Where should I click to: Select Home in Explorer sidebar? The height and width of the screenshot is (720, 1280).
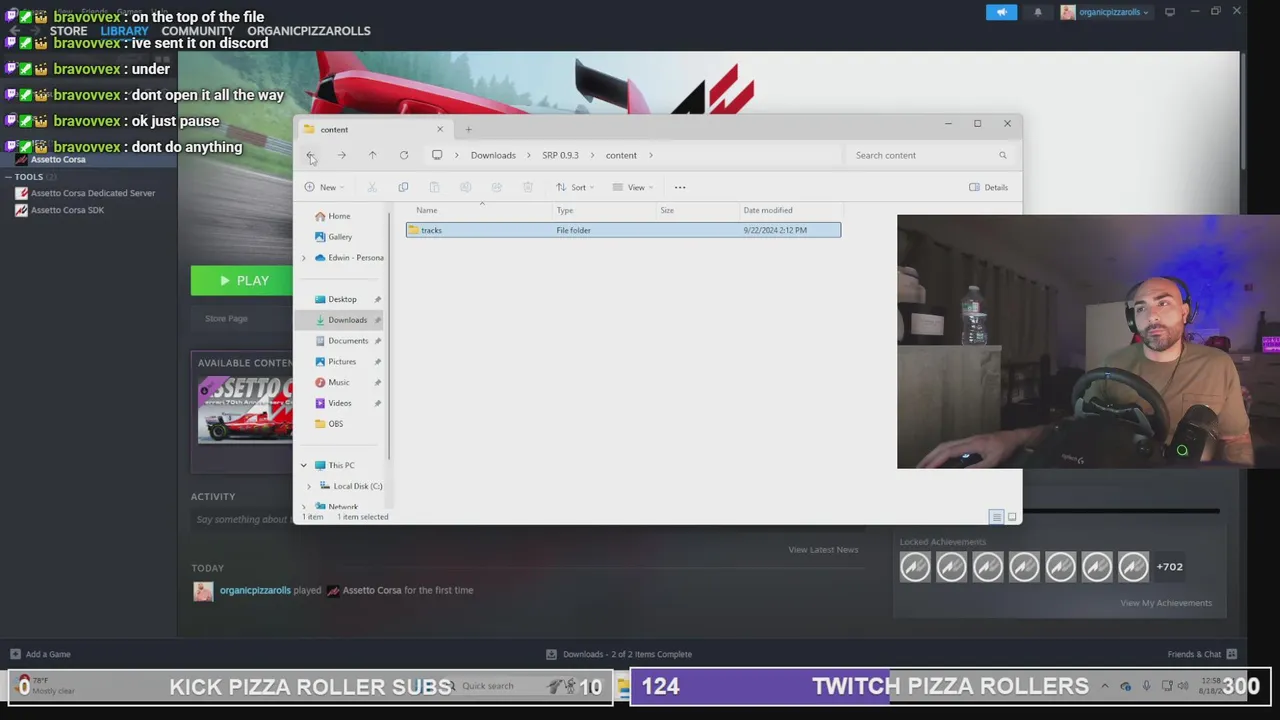tap(339, 216)
